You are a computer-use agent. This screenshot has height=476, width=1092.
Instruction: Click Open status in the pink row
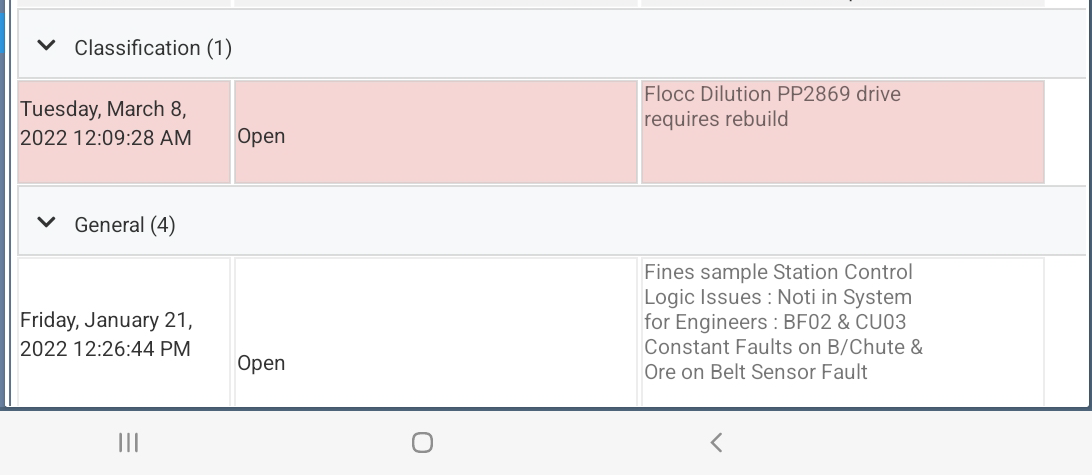click(x=261, y=136)
